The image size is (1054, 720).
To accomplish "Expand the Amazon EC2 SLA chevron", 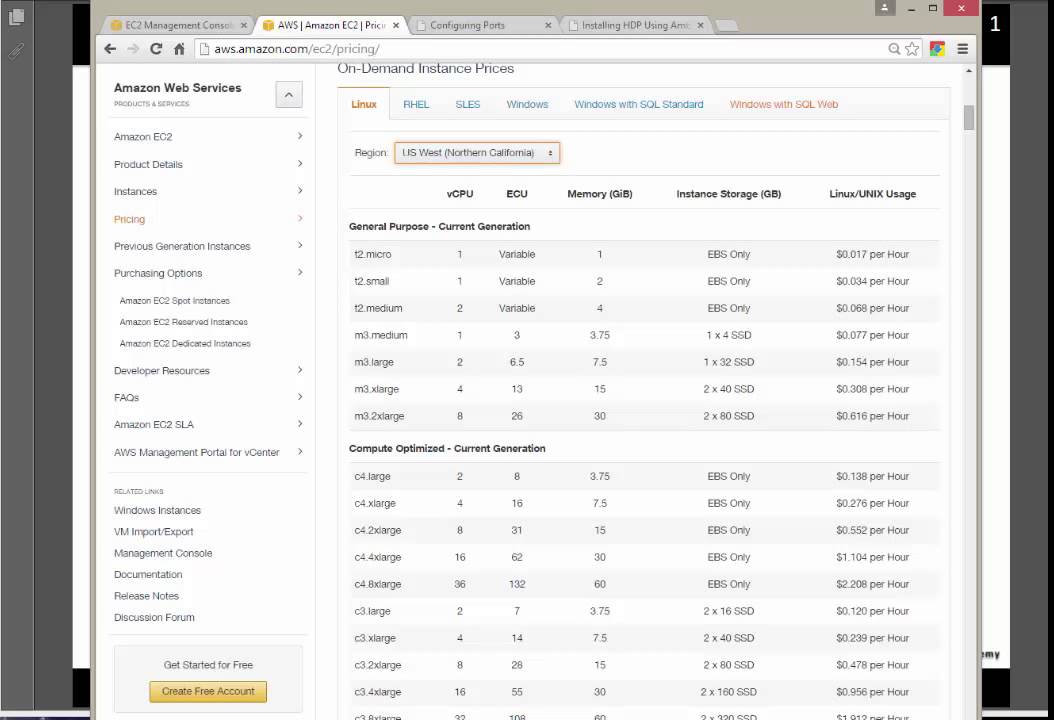I will coord(300,424).
